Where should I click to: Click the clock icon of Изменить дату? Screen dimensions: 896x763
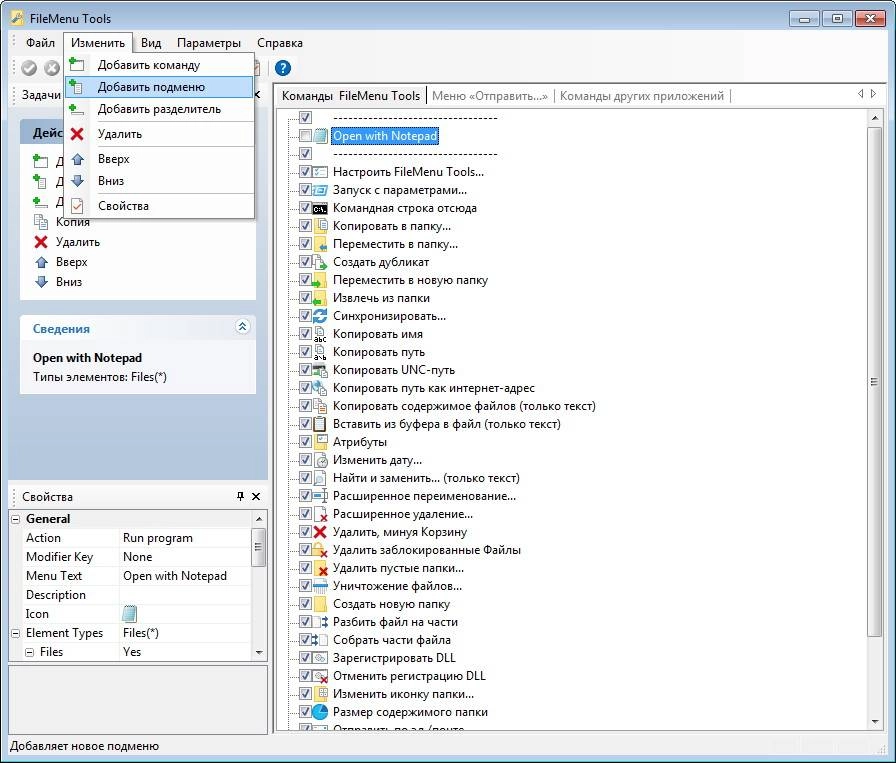point(322,460)
